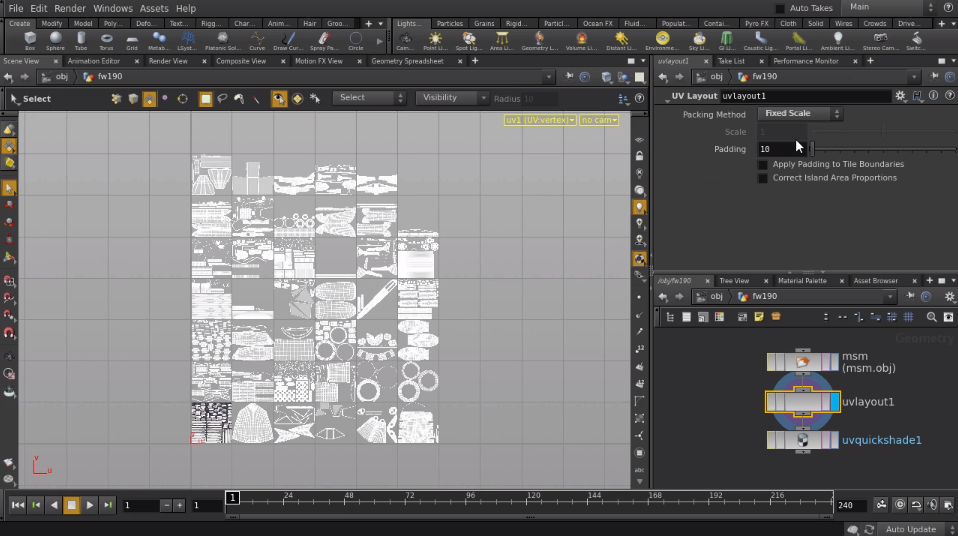Open the viewport help icon
958x536 pixels.
[x=639, y=98]
